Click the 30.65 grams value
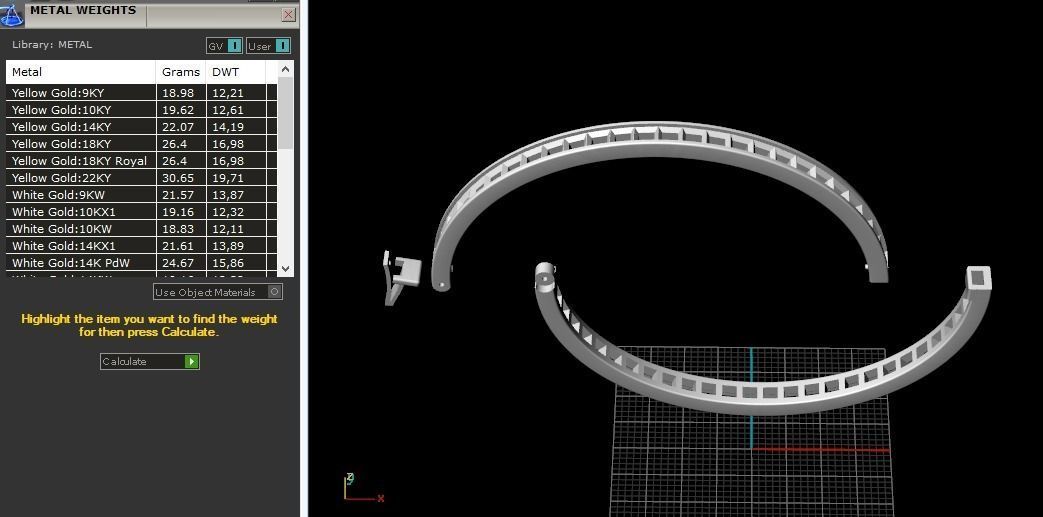Screen dimensions: 1043x517 [x=178, y=178]
